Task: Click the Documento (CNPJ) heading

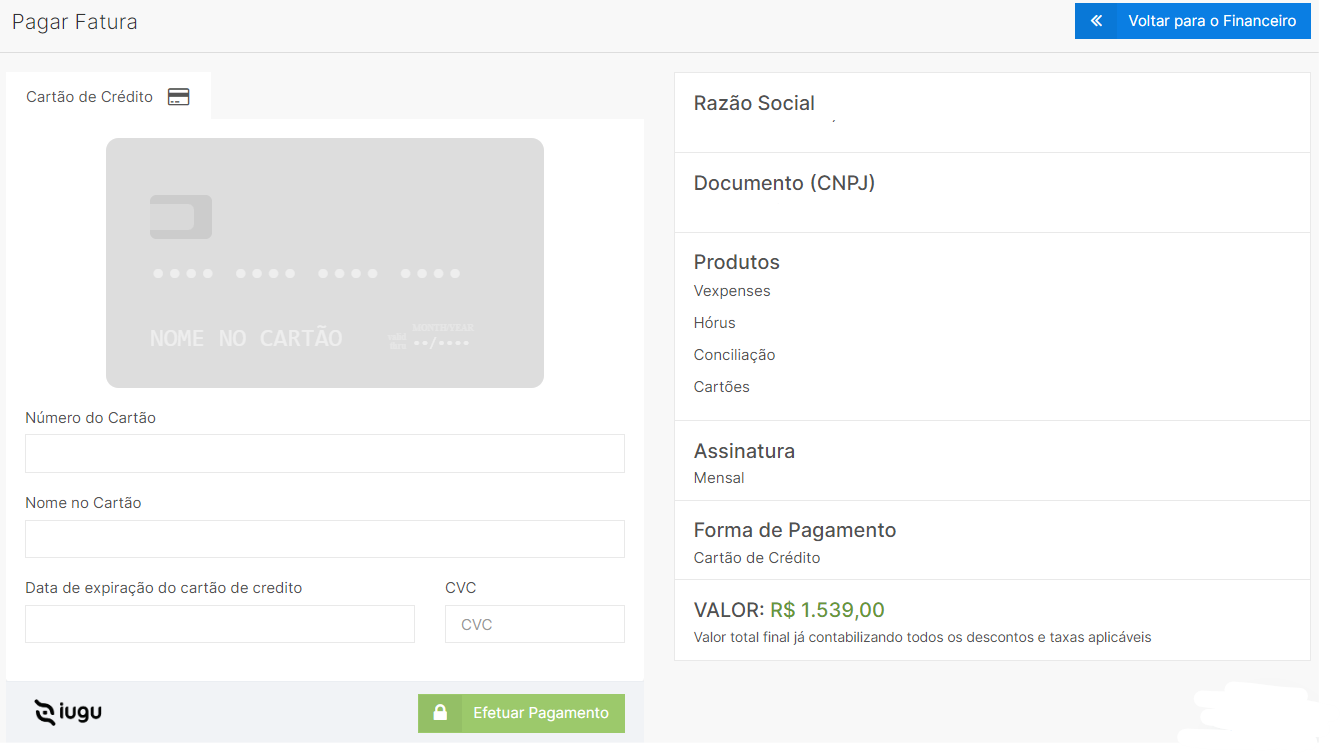Action: 784,183
